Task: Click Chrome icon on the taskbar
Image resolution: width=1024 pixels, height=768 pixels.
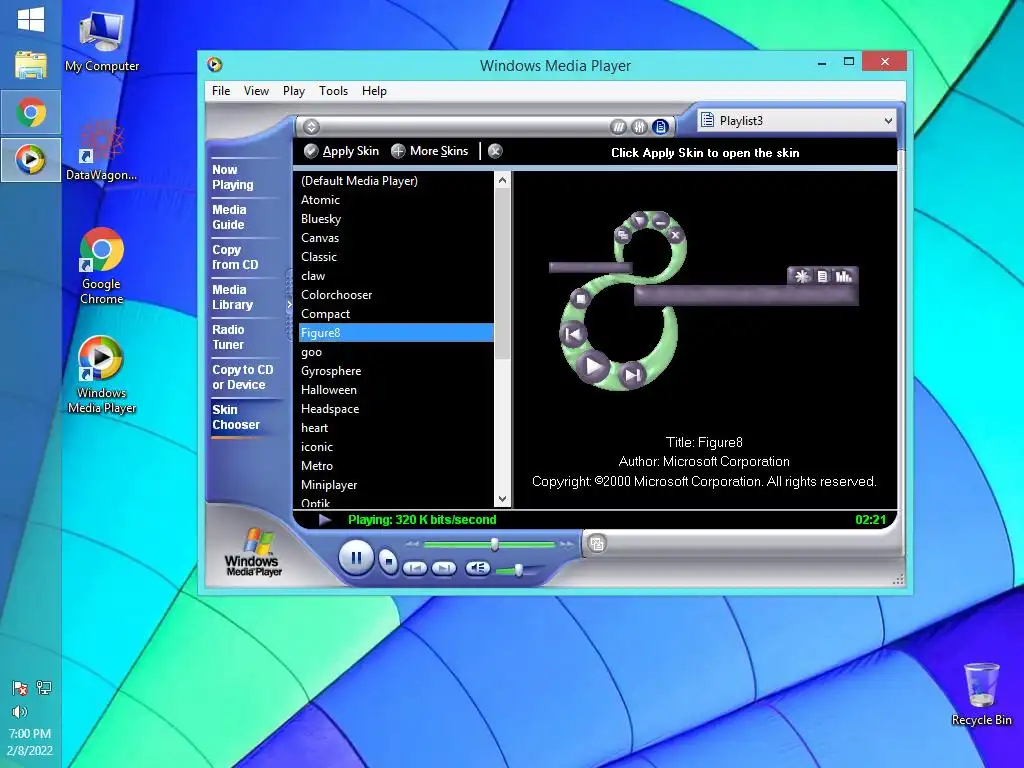Action: pyautogui.click(x=31, y=112)
